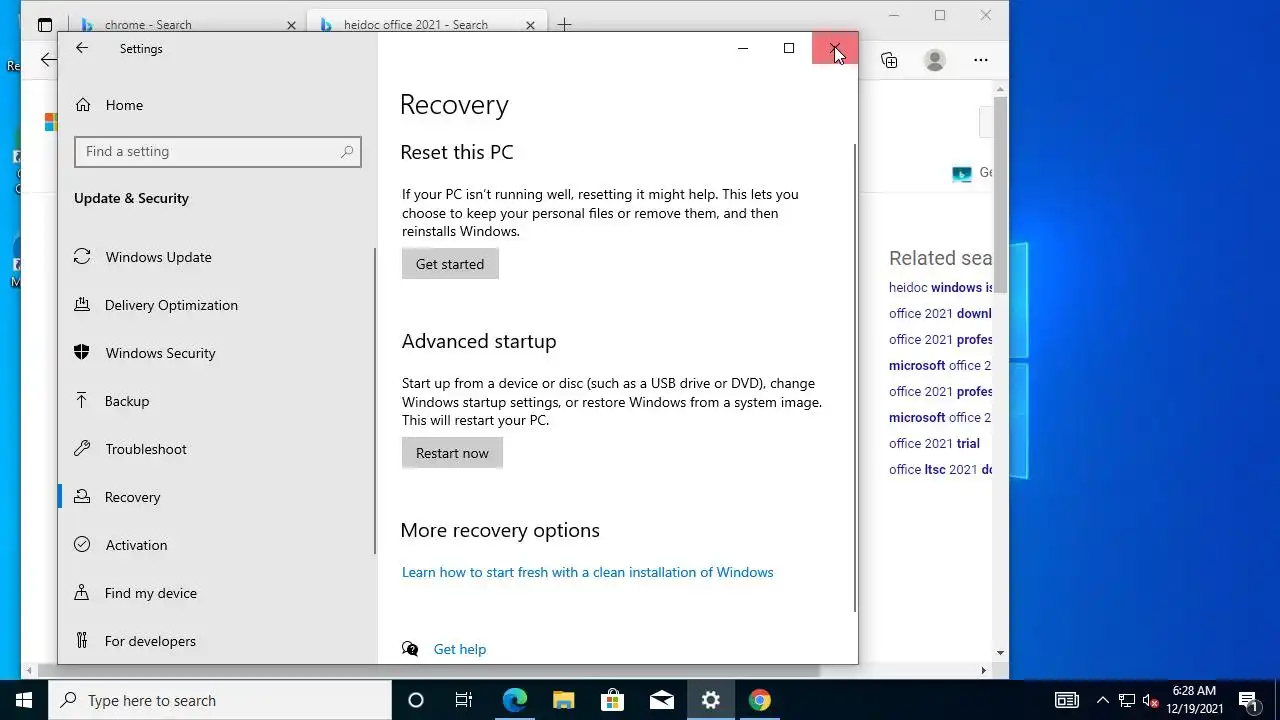Click the Edge profile avatar
1280x720 pixels.
[x=935, y=60]
